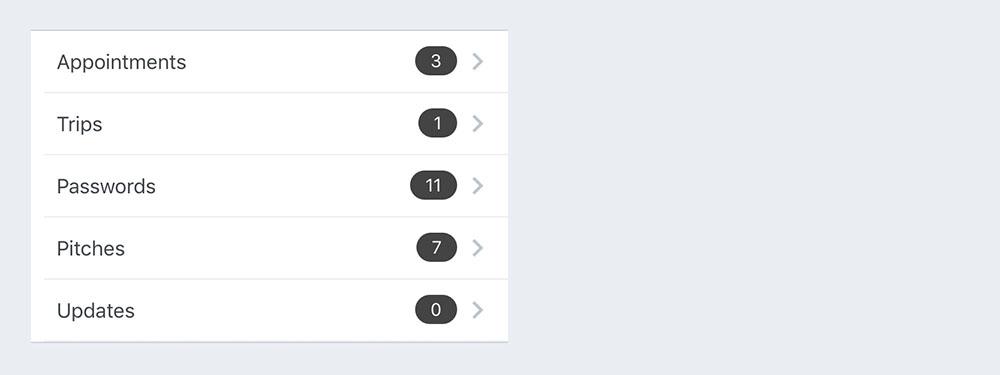This screenshot has height=375, width=1000.
Task: Select the Trips label text
Action: click(79, 124)
